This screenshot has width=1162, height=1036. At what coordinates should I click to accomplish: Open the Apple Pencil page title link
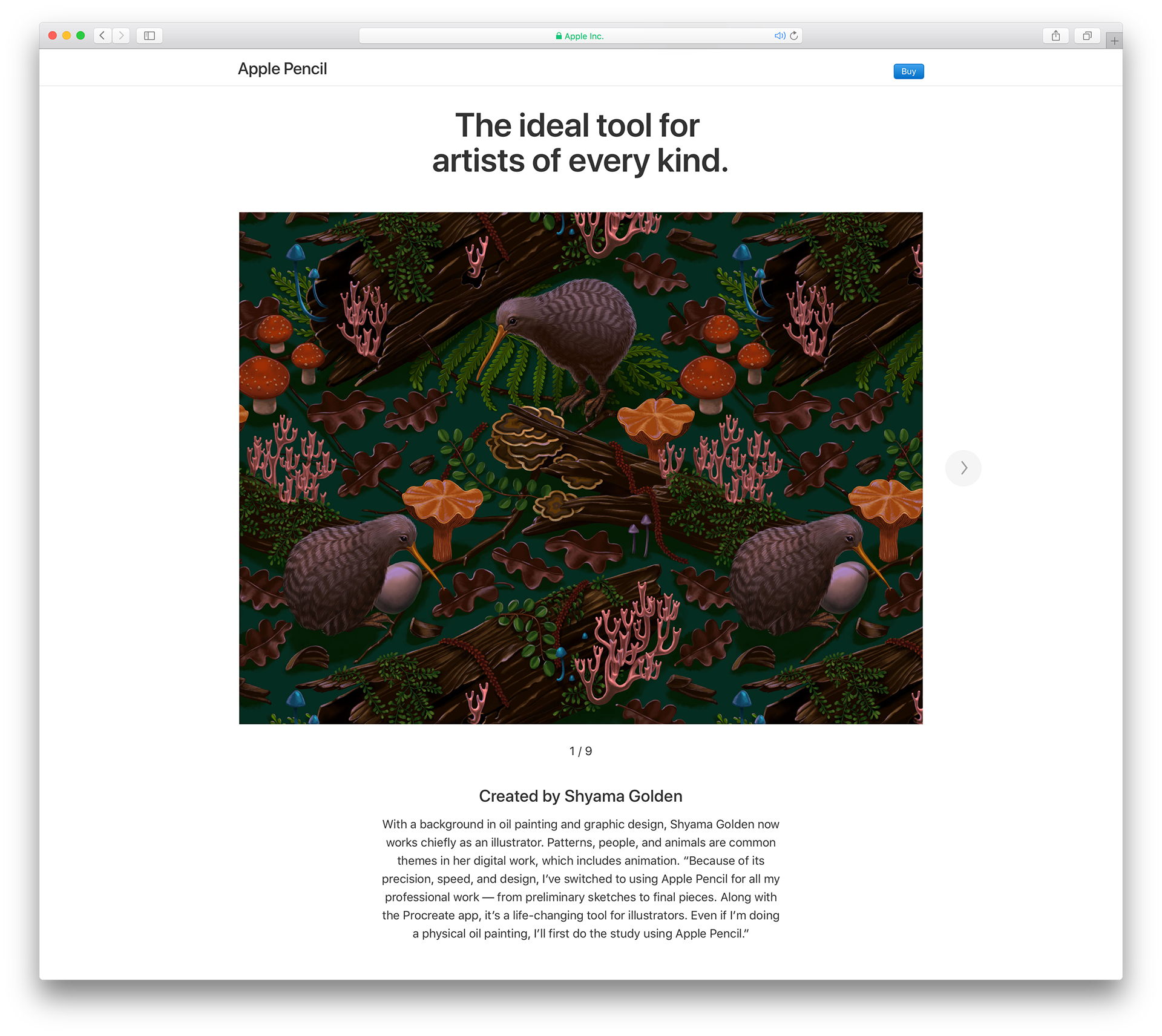282,69
